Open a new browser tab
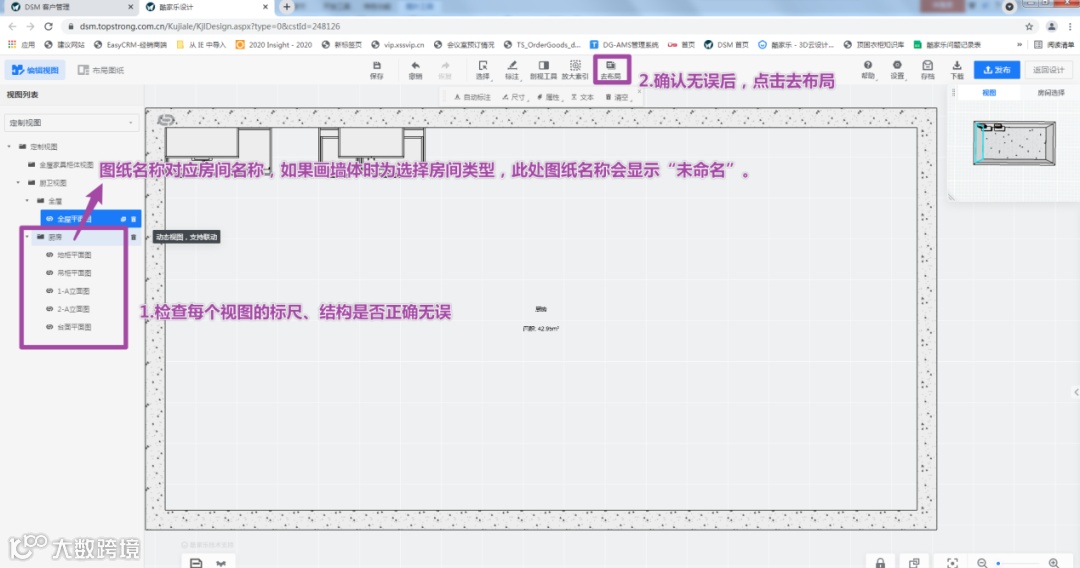Image resolution: width=1080 pixels, height=568 pixels. point(287,7)
